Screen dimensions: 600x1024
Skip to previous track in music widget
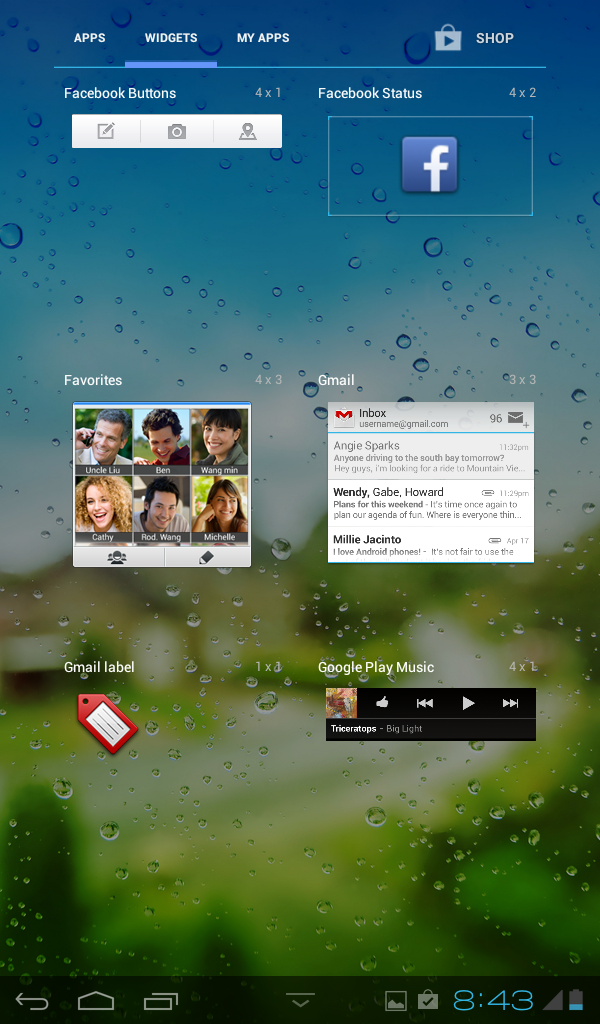425,703
